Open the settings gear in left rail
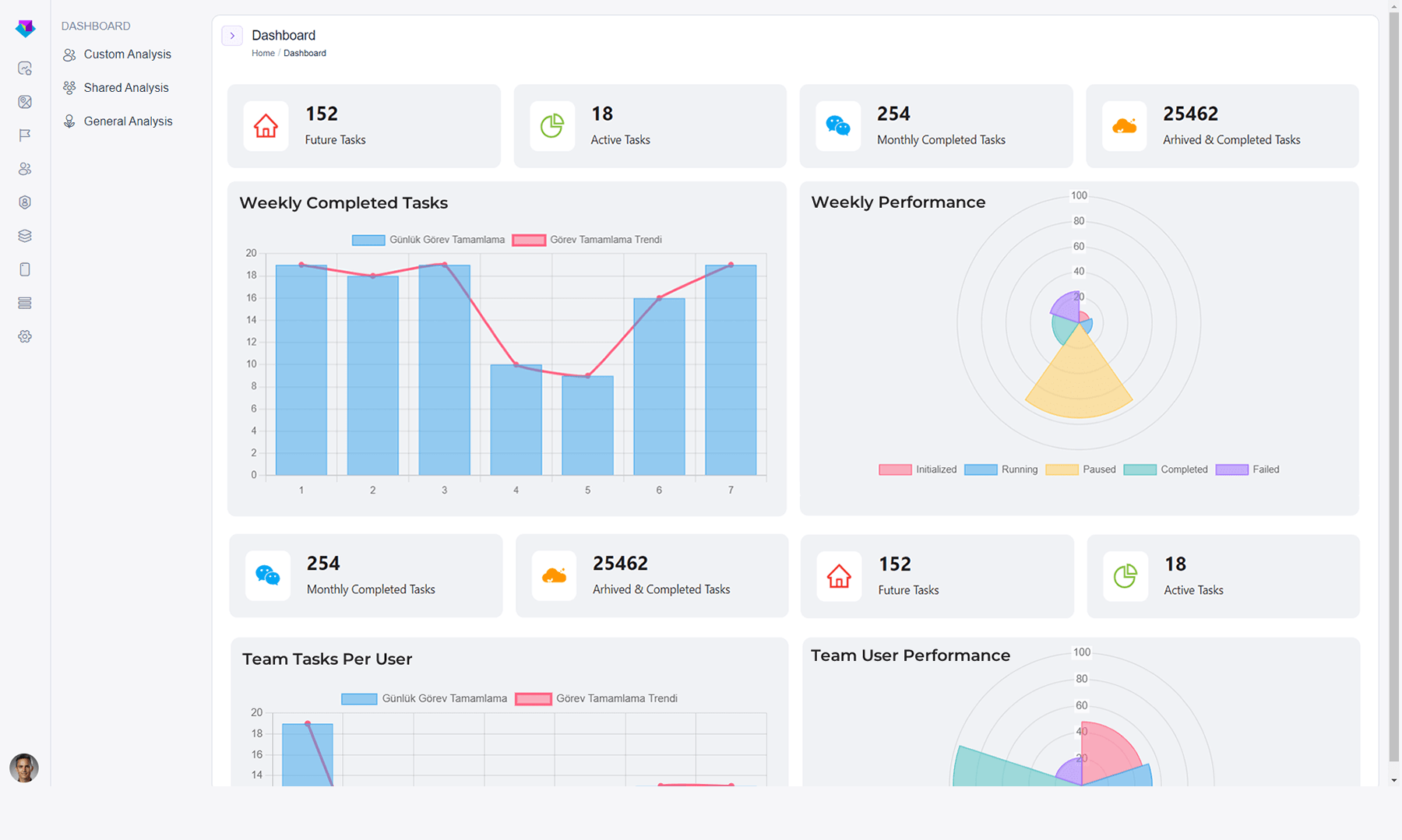1402x840 pixels. pos(25,336)
